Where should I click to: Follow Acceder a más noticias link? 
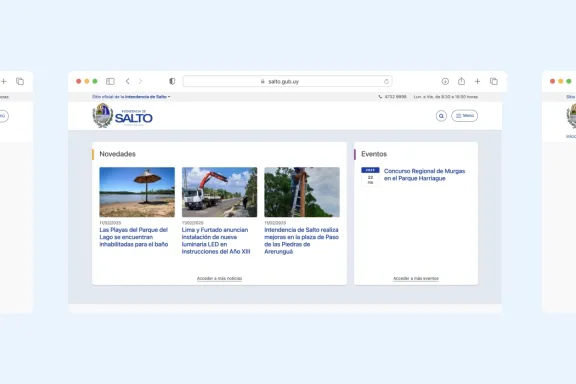[219, 279]
